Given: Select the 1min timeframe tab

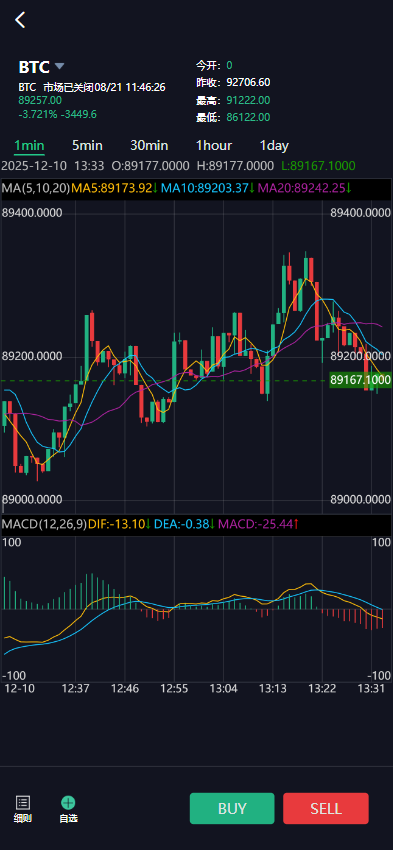Looking at the screenshot, I should click(29, 145).
